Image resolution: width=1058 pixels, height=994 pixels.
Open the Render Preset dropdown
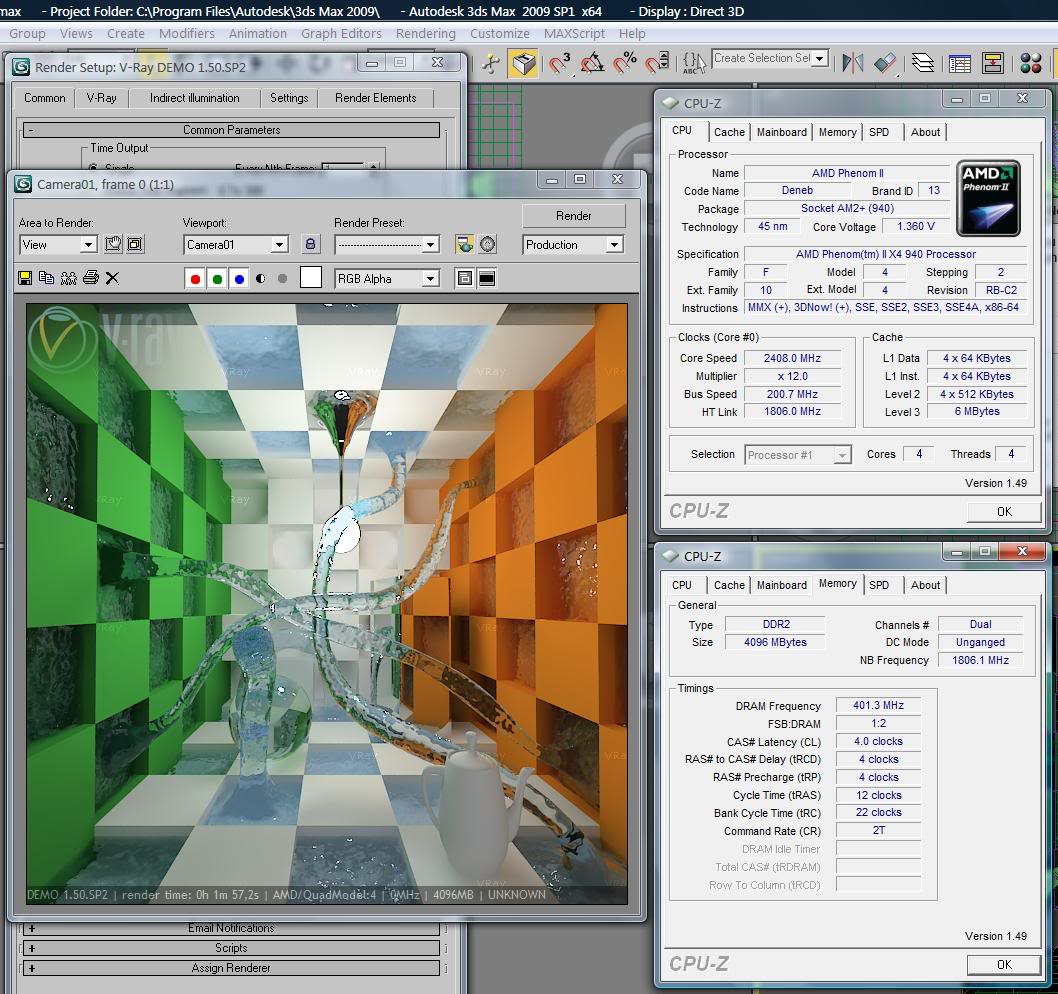click(x=387, y=244)
